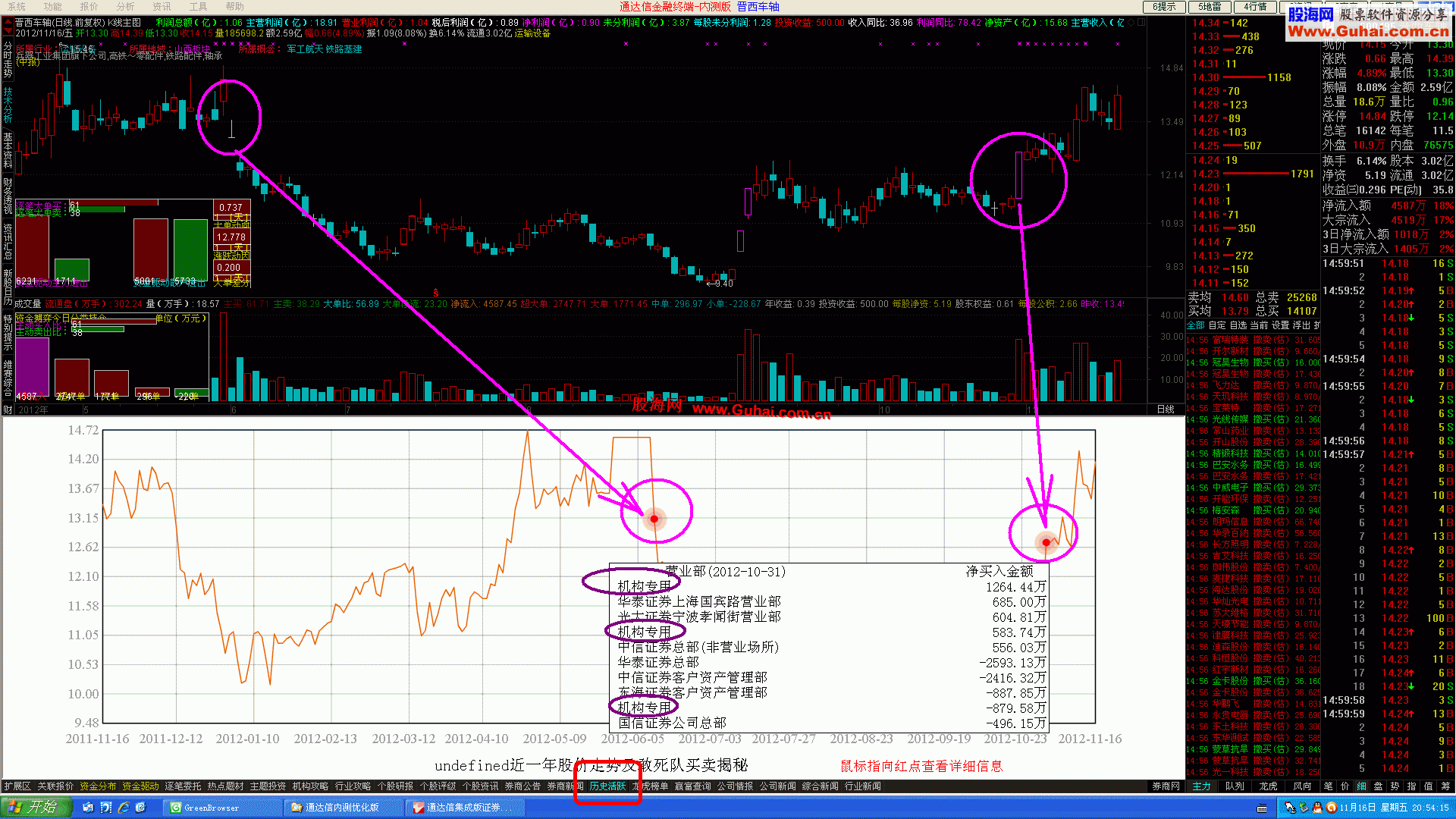
Task: Switch to the 盘 tab
Action: tap(1378, 786)
